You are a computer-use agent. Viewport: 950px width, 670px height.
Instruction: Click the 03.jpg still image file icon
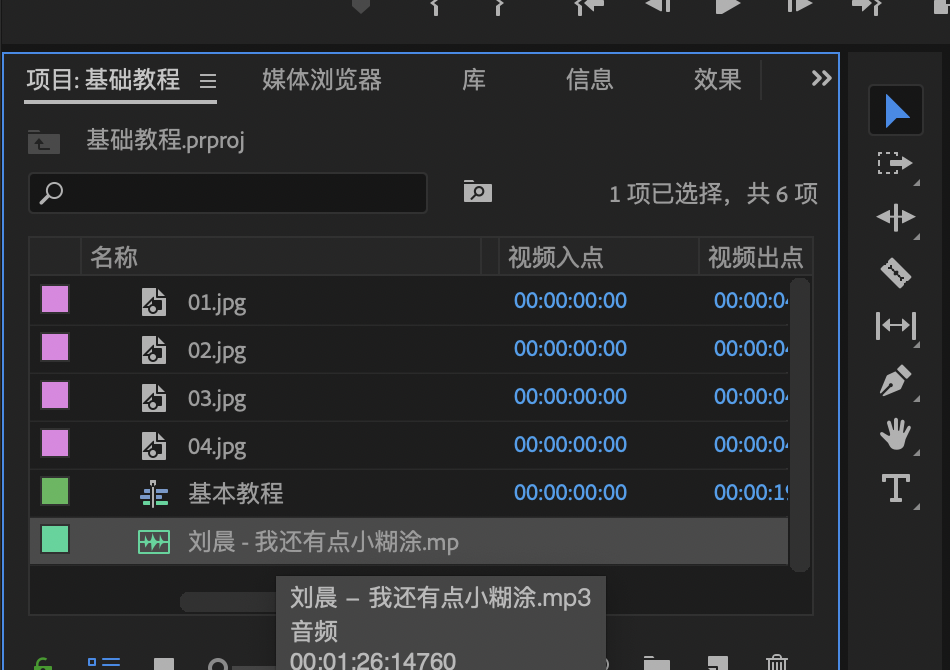[x=153, y=397]
